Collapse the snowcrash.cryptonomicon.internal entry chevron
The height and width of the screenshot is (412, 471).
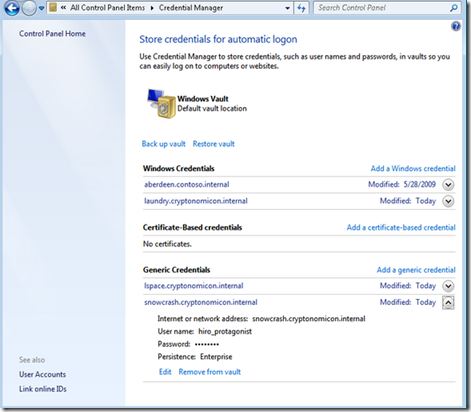click(x=448, y=303)
